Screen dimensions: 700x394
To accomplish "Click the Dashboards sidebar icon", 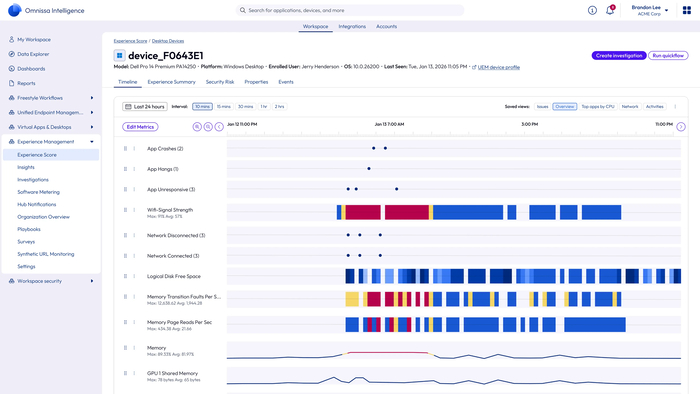I will tap(12, 69).
